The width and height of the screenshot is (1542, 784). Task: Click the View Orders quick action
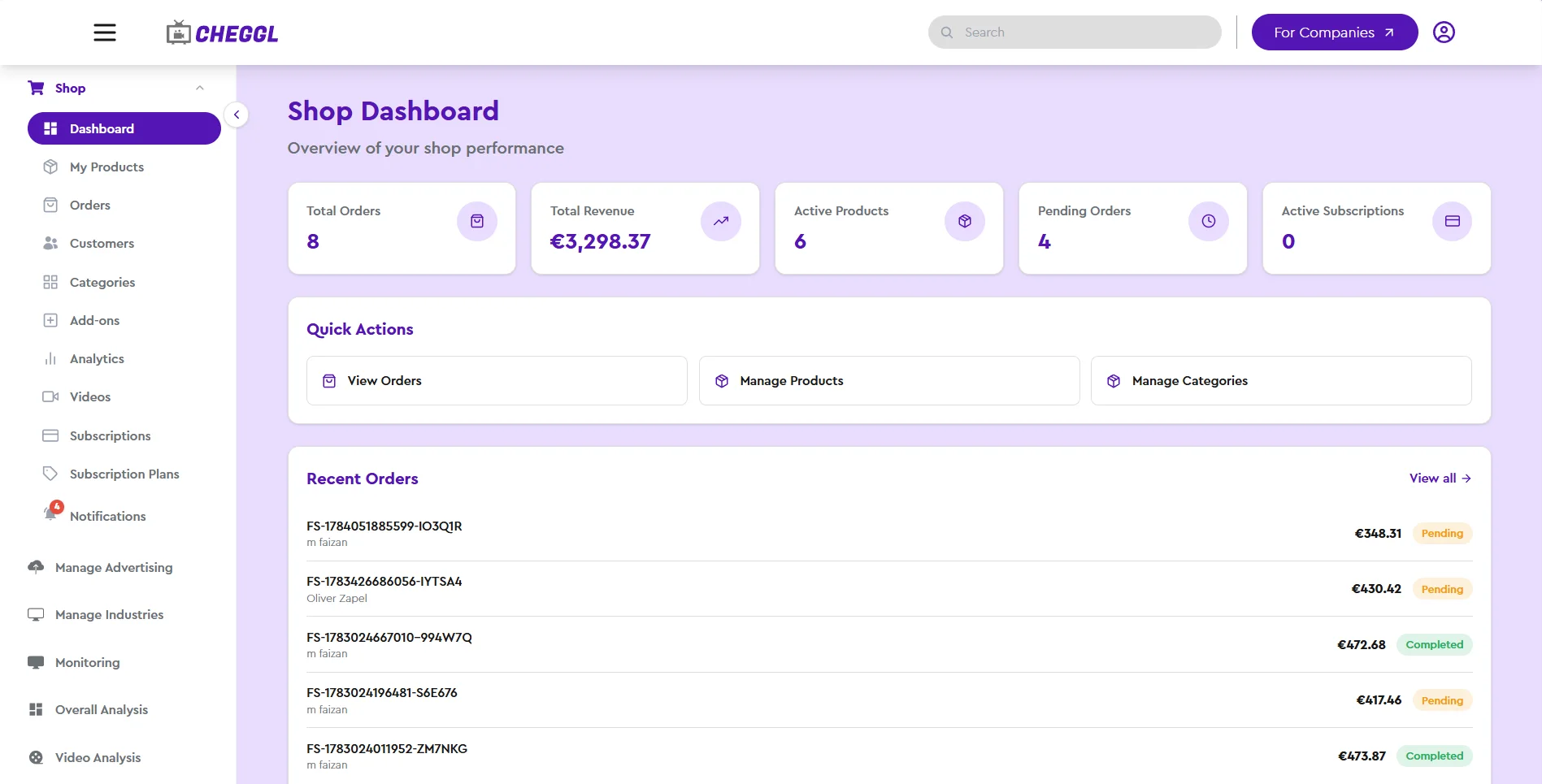tap(497, 380)
